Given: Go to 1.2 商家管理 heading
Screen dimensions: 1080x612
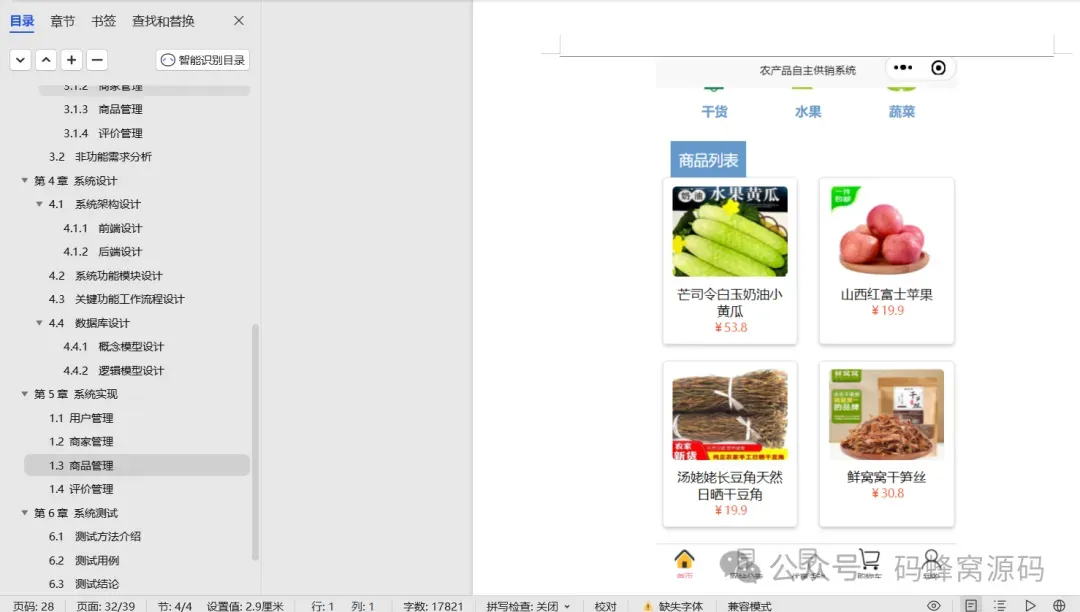Looking at the screenshot, I should click(x=81, y=442).
